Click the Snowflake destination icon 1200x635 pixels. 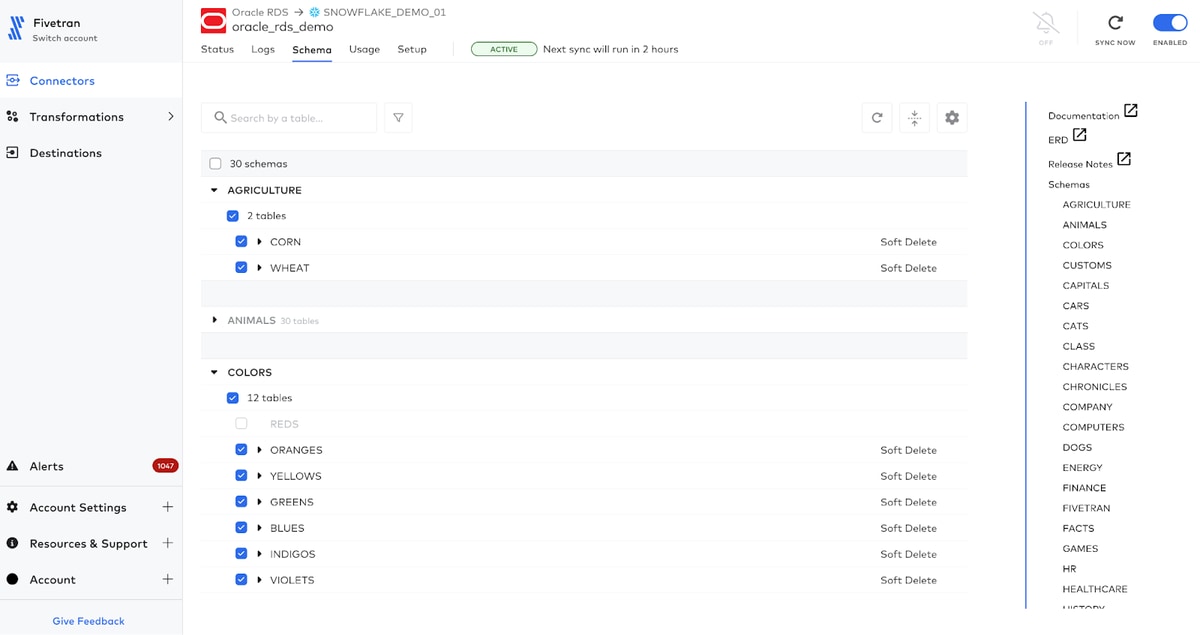click(x=314, y=12)
